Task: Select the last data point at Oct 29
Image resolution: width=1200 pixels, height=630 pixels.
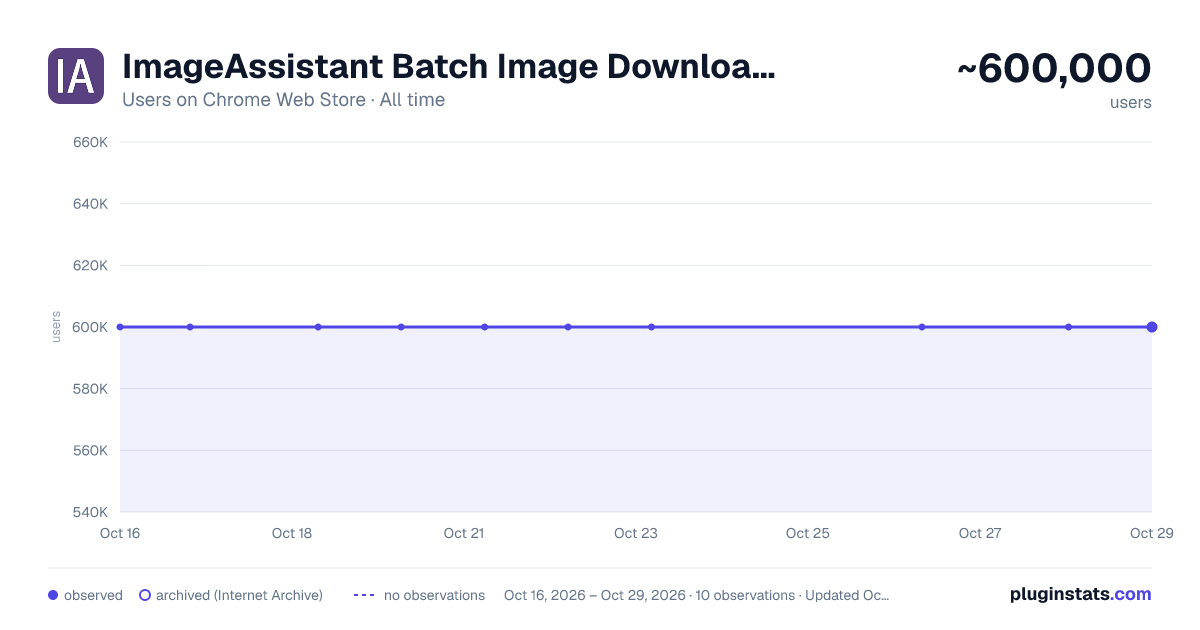Action: 1152,327
